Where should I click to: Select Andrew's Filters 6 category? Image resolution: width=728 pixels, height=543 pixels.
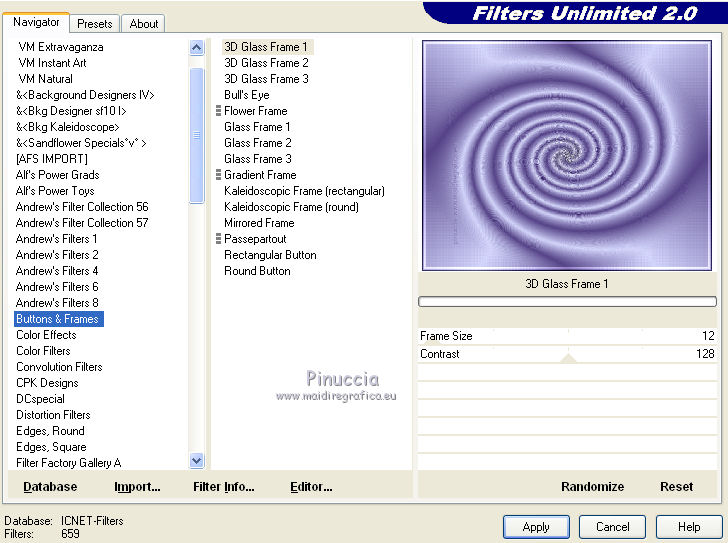pyautogui.click(x=57, y=287)
